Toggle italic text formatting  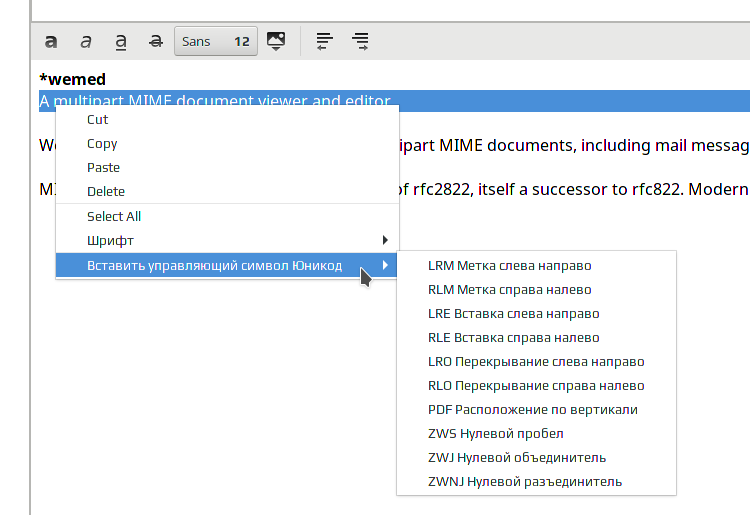pyautogui.click(x=86, y=42)
